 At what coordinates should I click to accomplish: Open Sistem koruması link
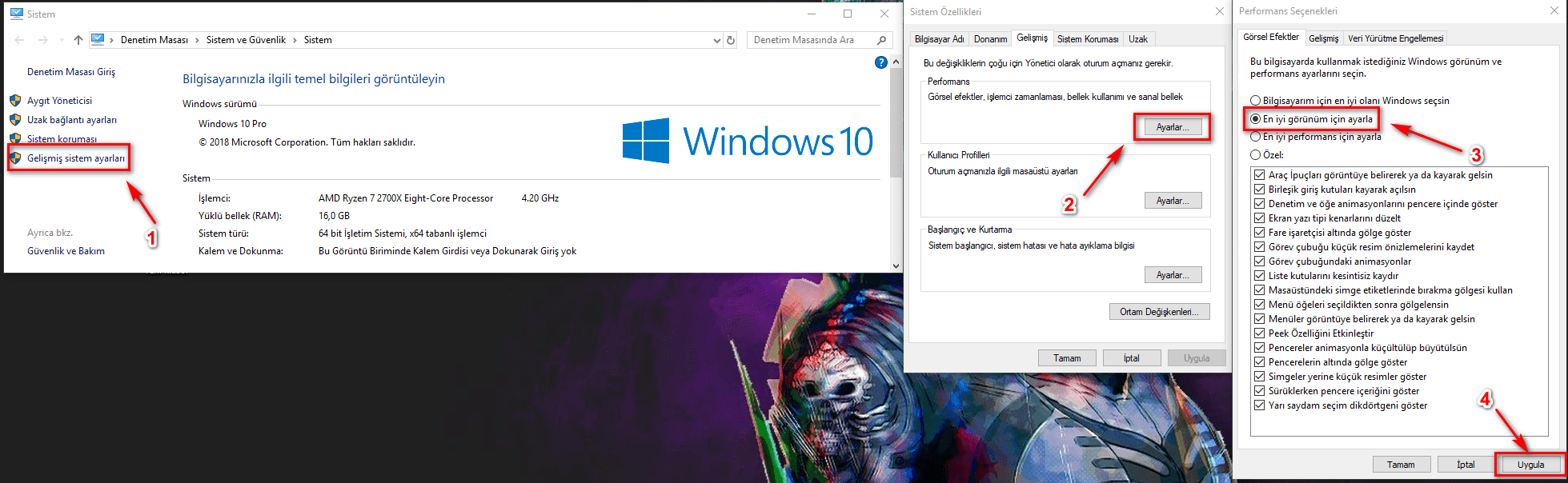pyautogui.click(x=62, y=139)
